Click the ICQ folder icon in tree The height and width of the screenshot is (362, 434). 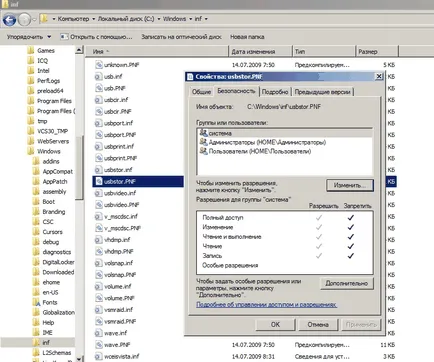pyautogui.click(x=31, y=60)
